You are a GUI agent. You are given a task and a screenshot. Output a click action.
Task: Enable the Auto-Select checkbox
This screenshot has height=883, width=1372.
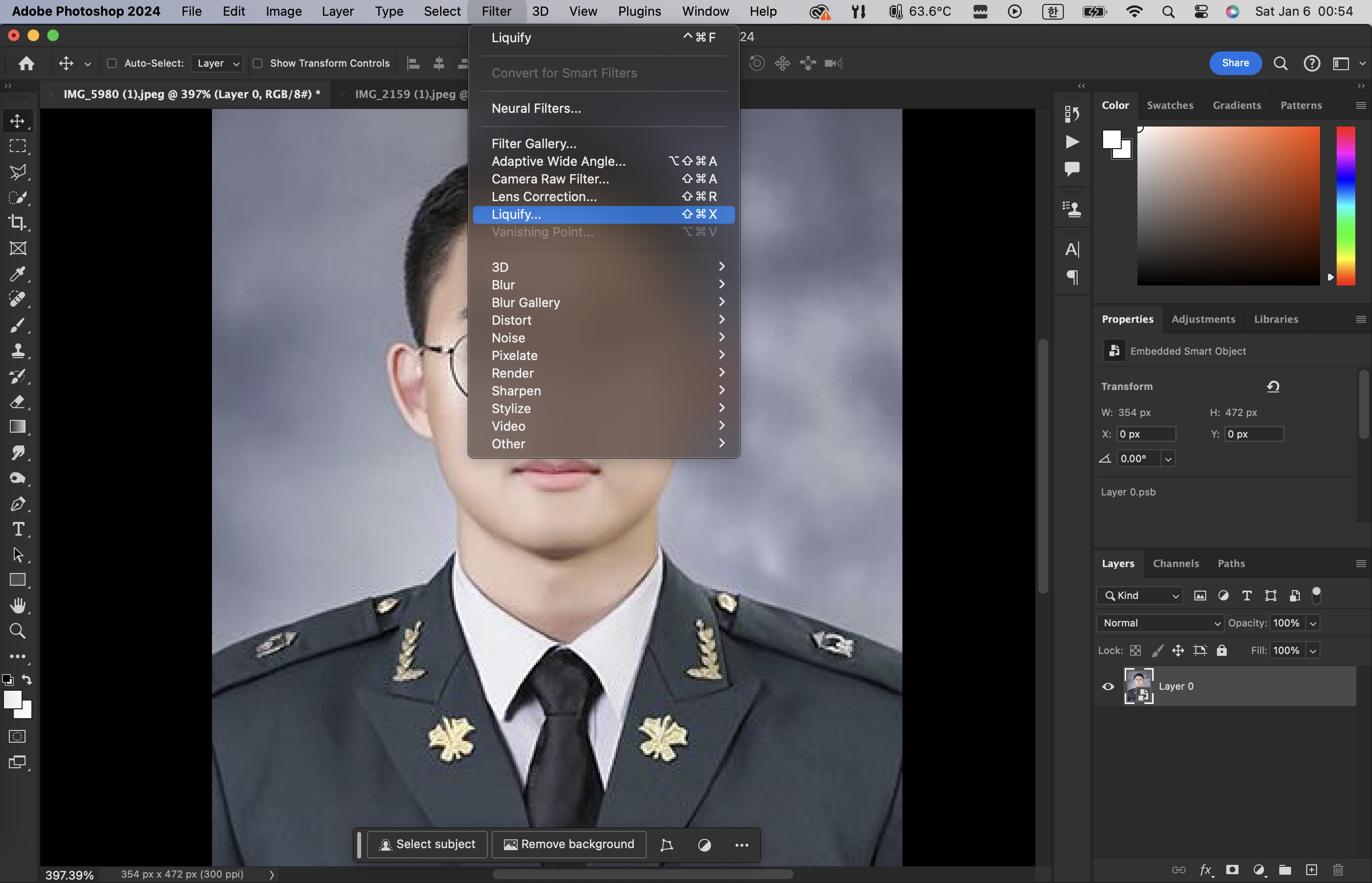coord(112,63)
